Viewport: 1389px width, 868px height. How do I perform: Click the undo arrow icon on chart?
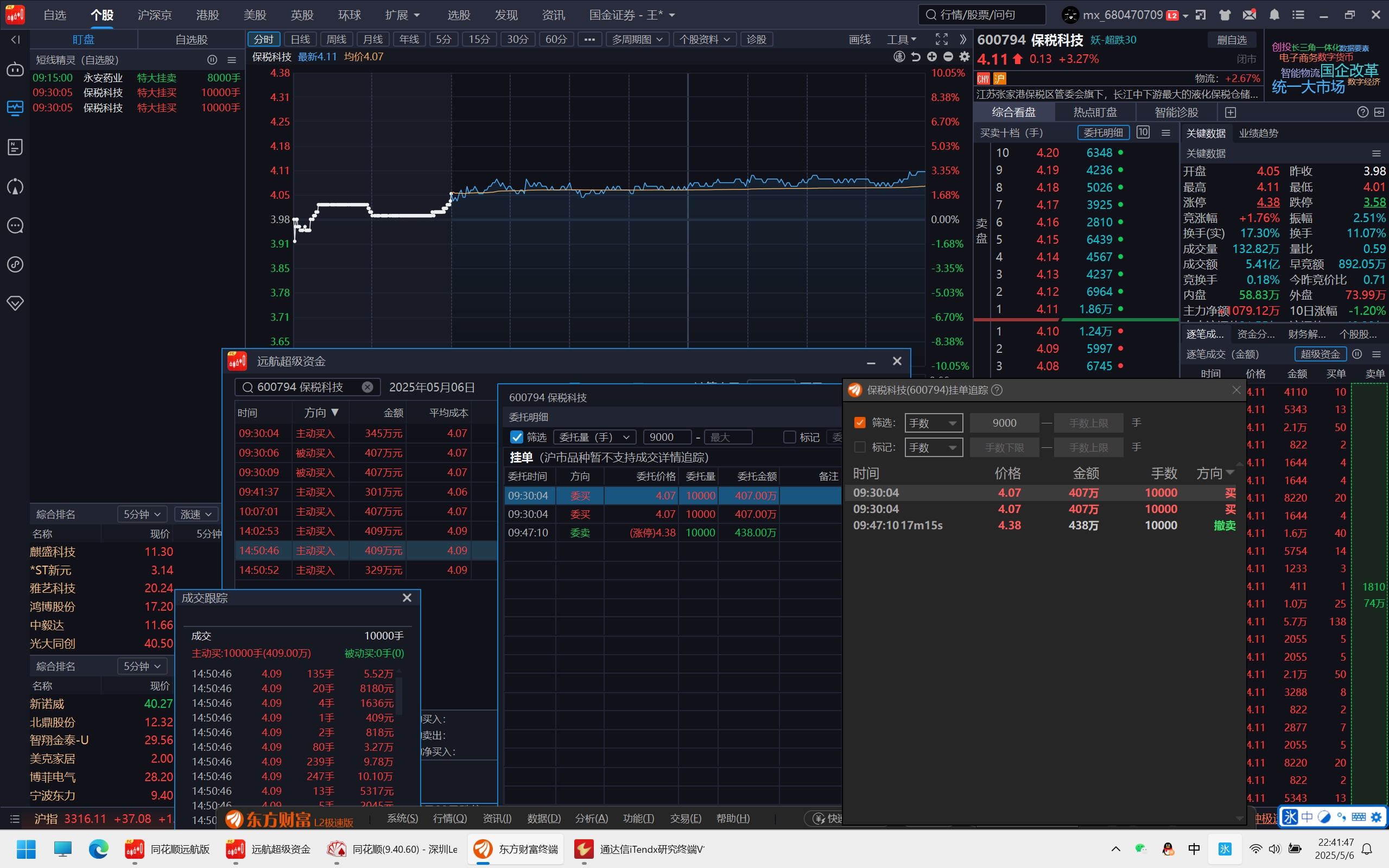916,56
